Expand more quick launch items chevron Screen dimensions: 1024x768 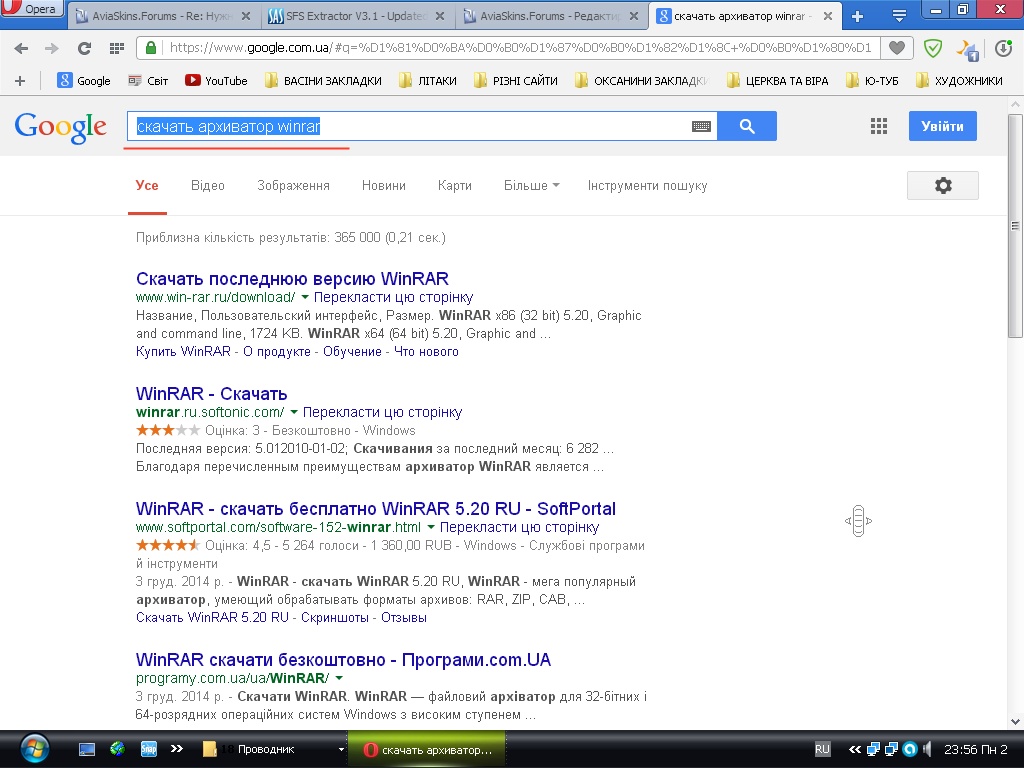pos(177,749)
